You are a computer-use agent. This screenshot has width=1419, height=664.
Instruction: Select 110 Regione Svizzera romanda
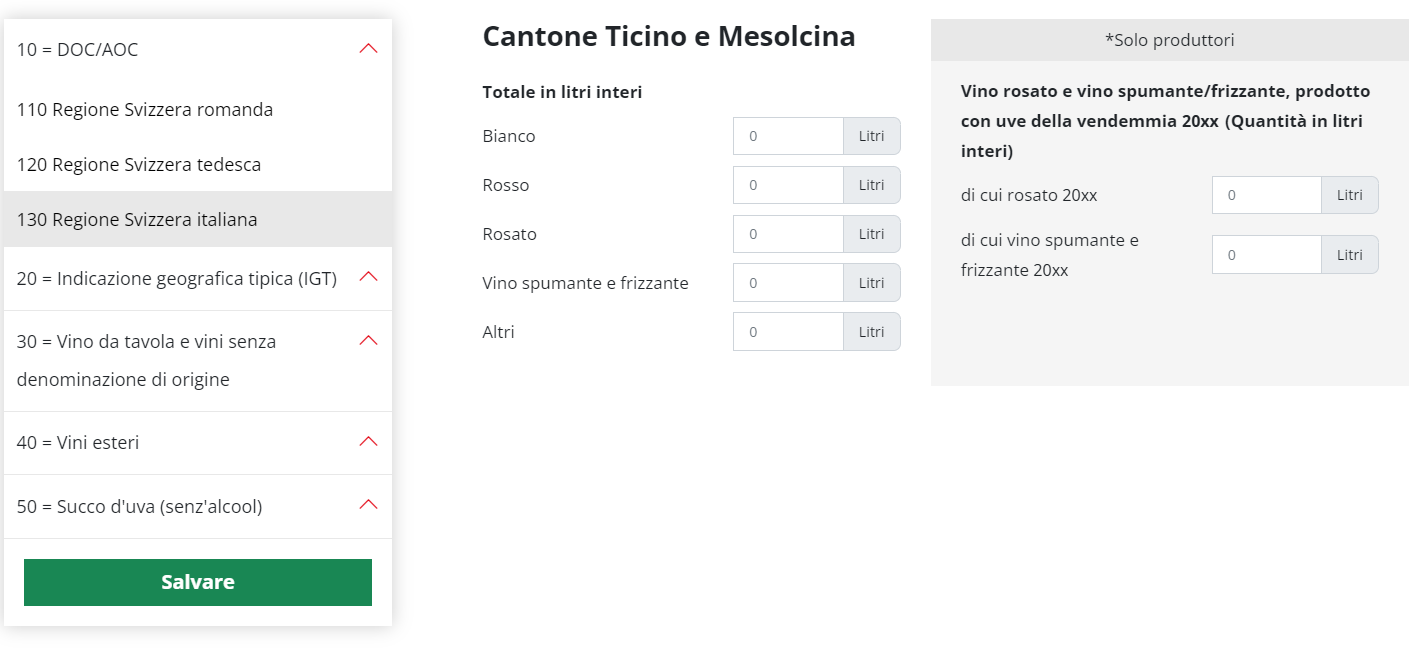[x=145, y=110]
